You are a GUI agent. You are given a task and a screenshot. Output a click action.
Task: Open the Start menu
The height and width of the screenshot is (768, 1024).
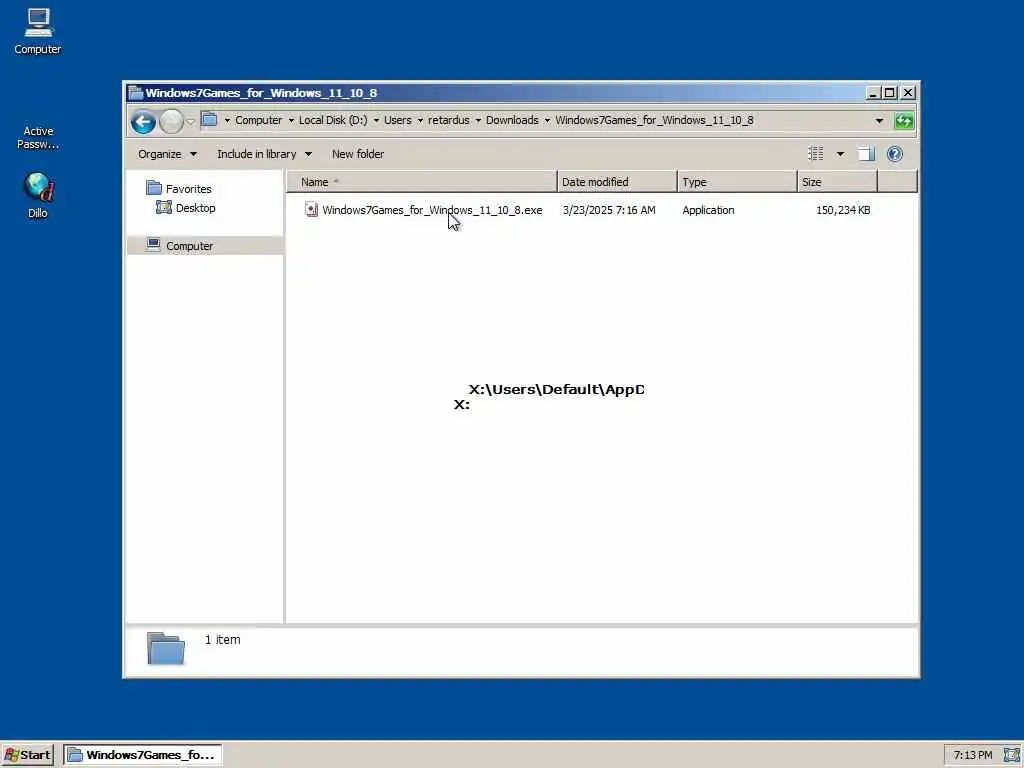[27, 755]
